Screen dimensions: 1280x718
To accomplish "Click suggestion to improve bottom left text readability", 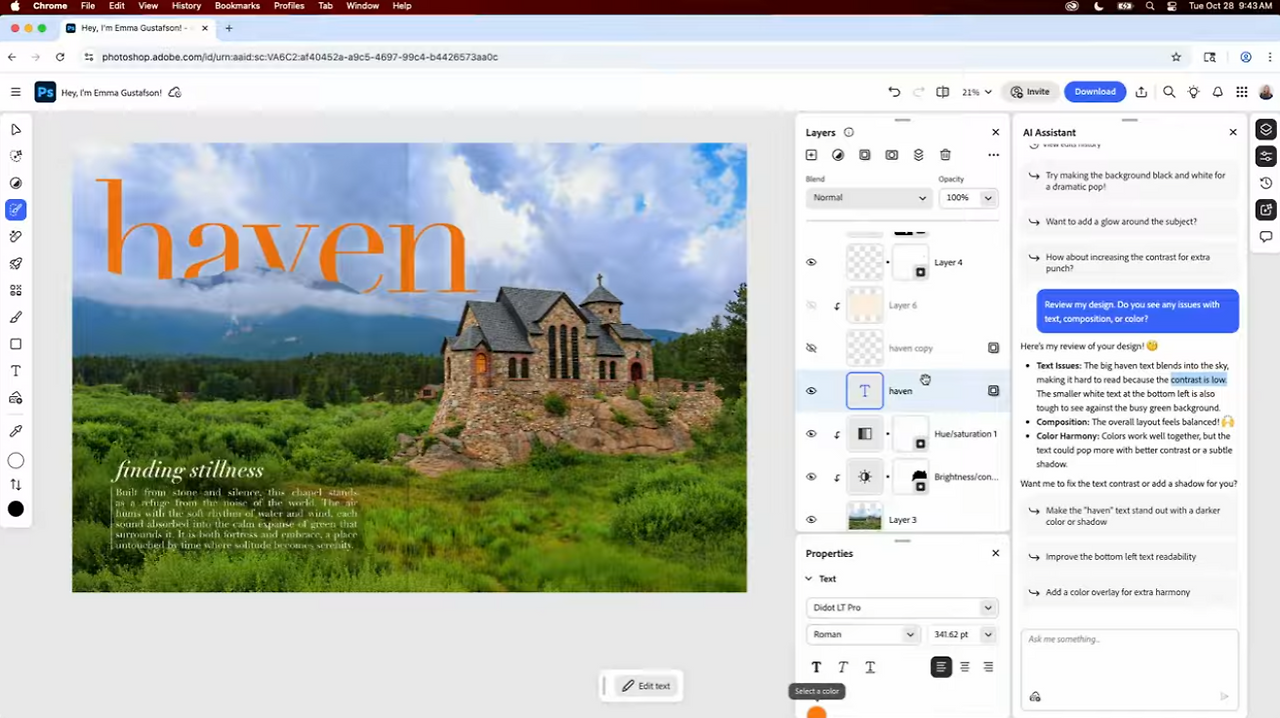I will (1130, 557).
